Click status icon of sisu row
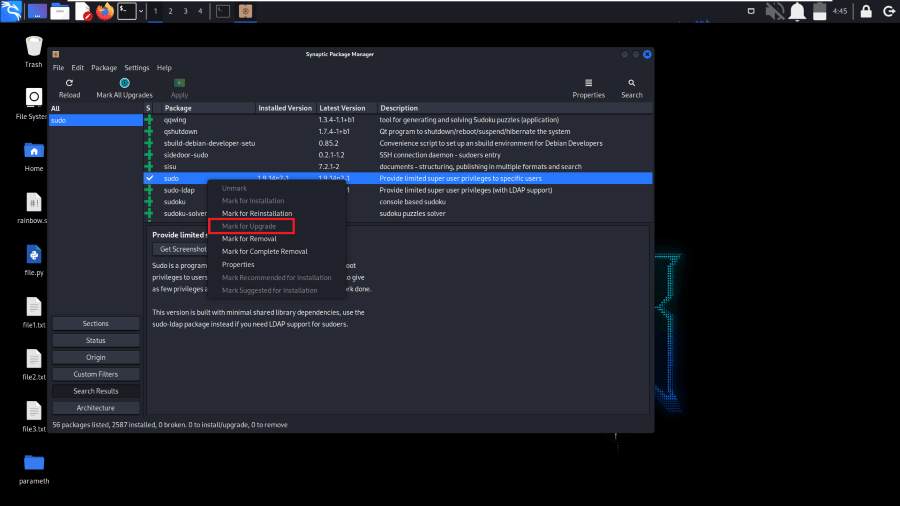 (149, 166)
